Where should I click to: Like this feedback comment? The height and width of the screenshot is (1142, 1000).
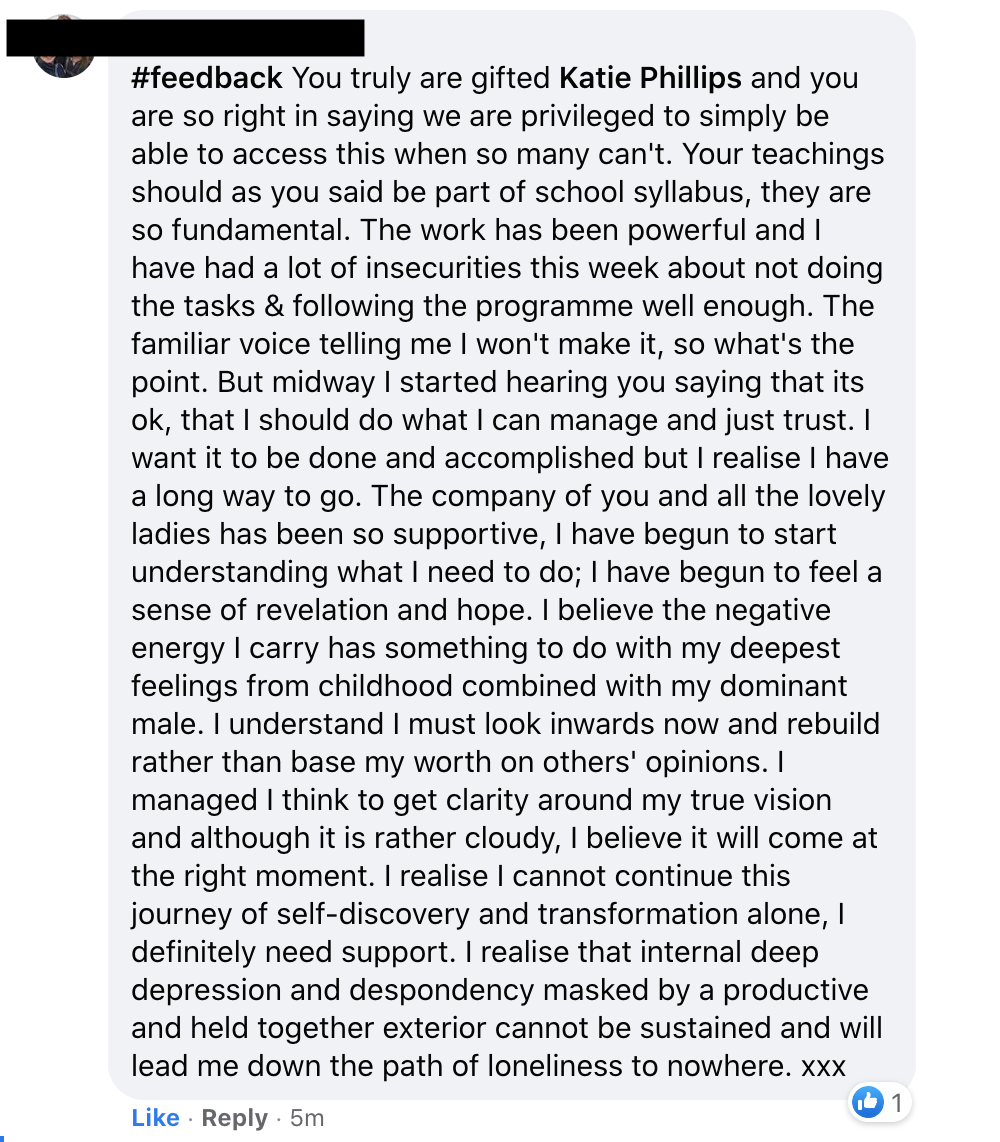tap(155, 1118)
